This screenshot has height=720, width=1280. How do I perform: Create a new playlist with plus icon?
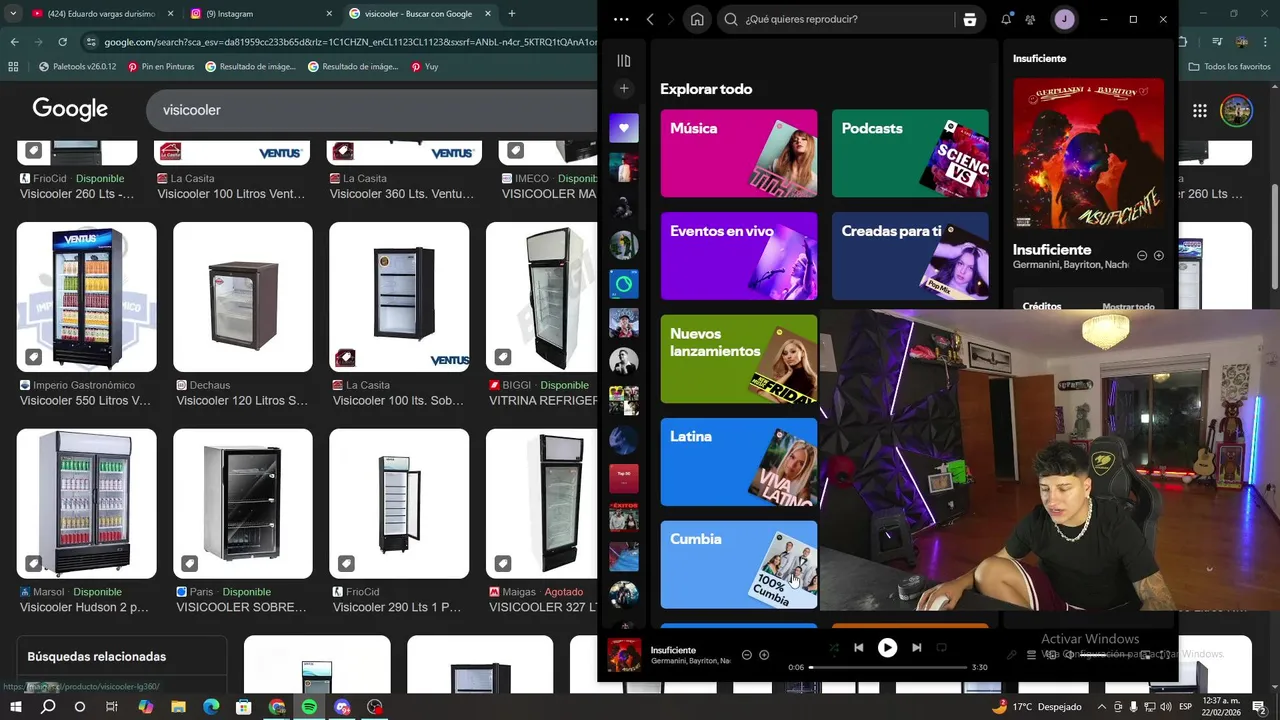click(624, 88)
